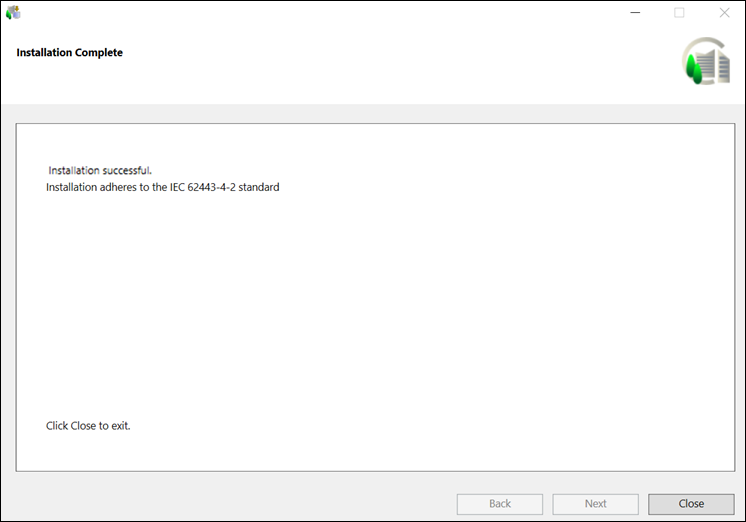The width and height of the screenshot is (746, 522).
Task: Select the IEC 62443-4-2 standard text line
Action: coord(162,187)
